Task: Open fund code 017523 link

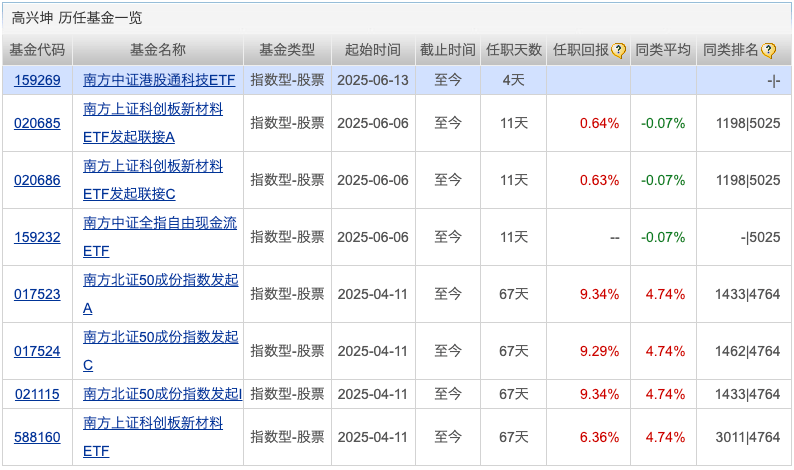Action: point(37,294)
